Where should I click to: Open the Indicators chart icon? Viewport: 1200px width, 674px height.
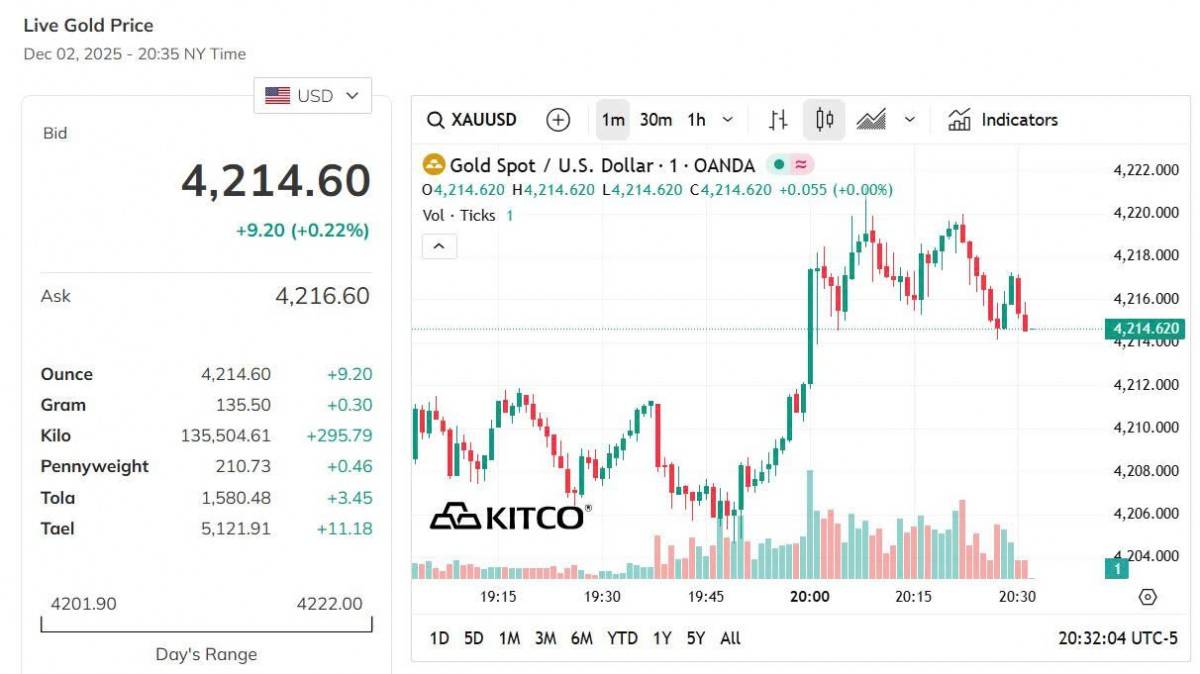(x=960, y=120)
